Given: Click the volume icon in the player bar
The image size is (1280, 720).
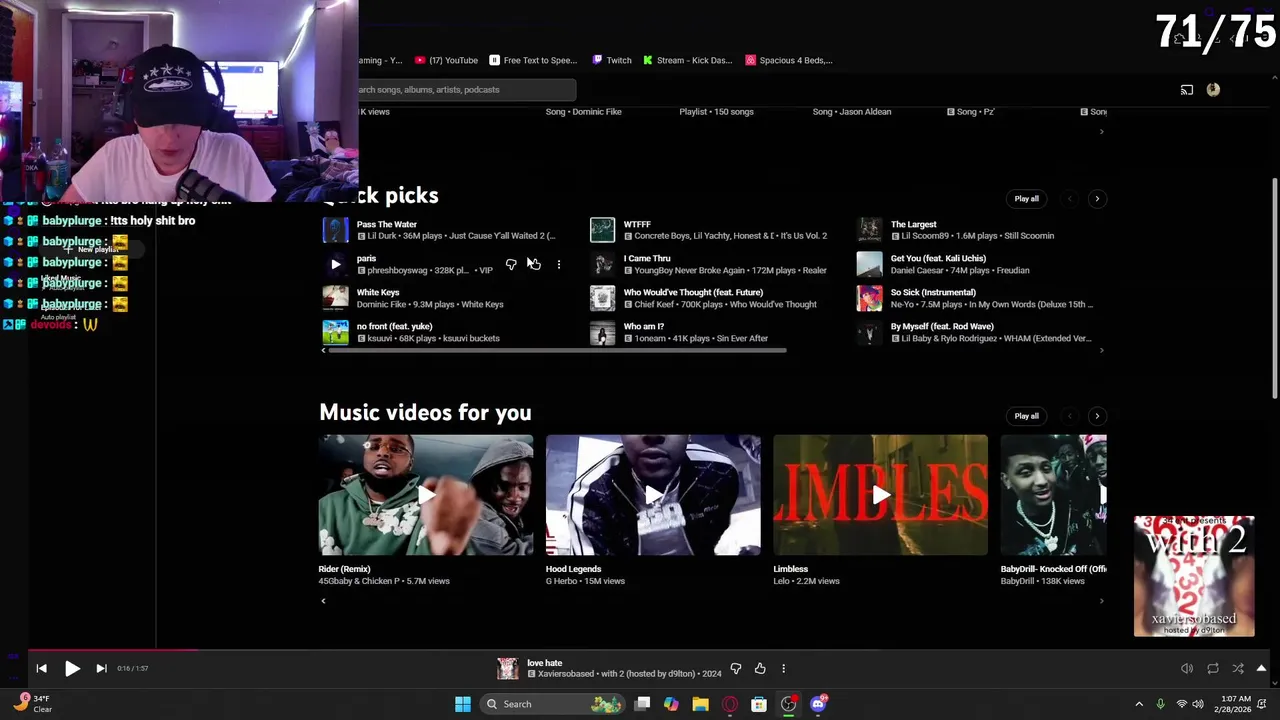Looking at the screenshot, I should (x=1187, y=668).
